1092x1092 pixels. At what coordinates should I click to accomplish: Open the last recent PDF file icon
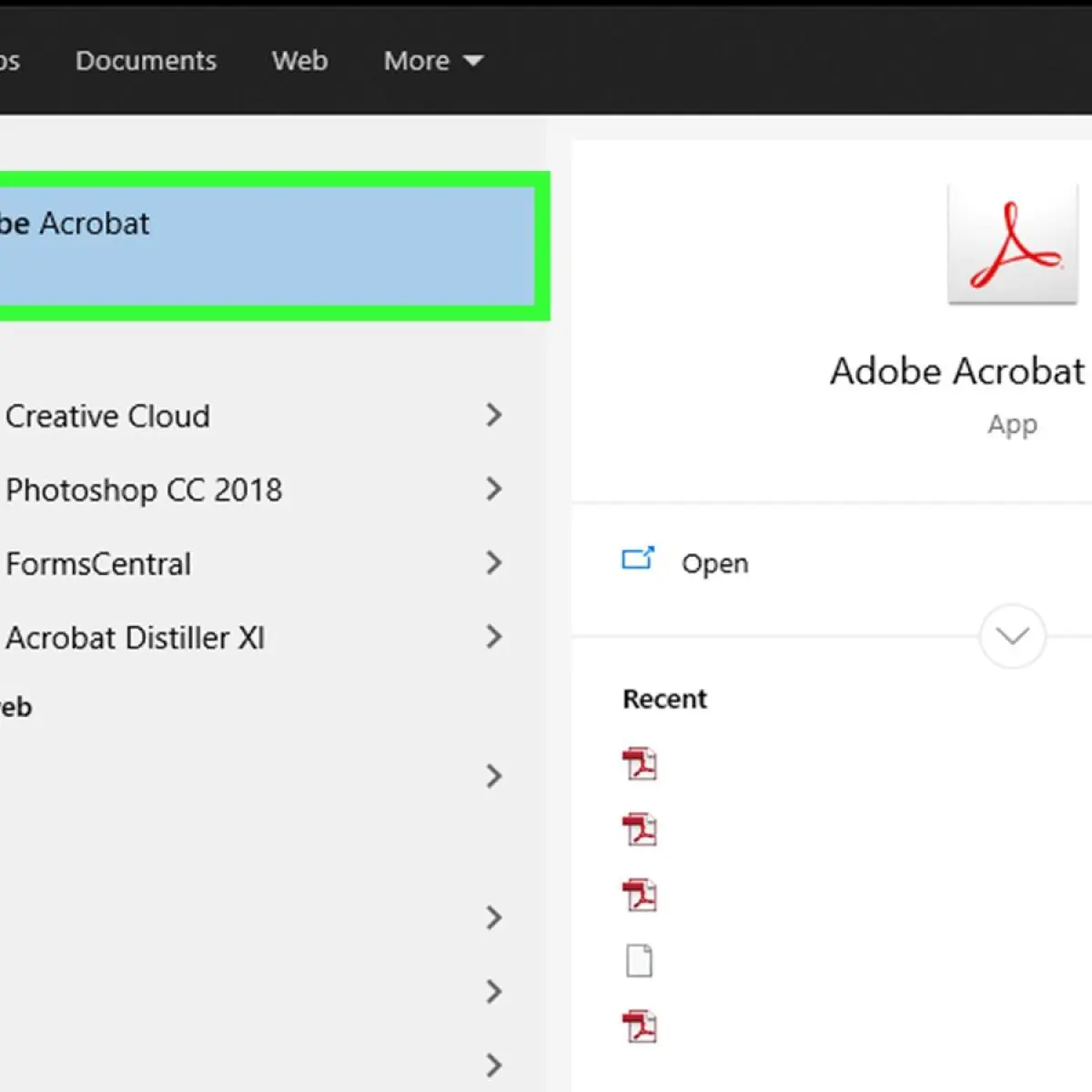click(x=640, y=1026)
